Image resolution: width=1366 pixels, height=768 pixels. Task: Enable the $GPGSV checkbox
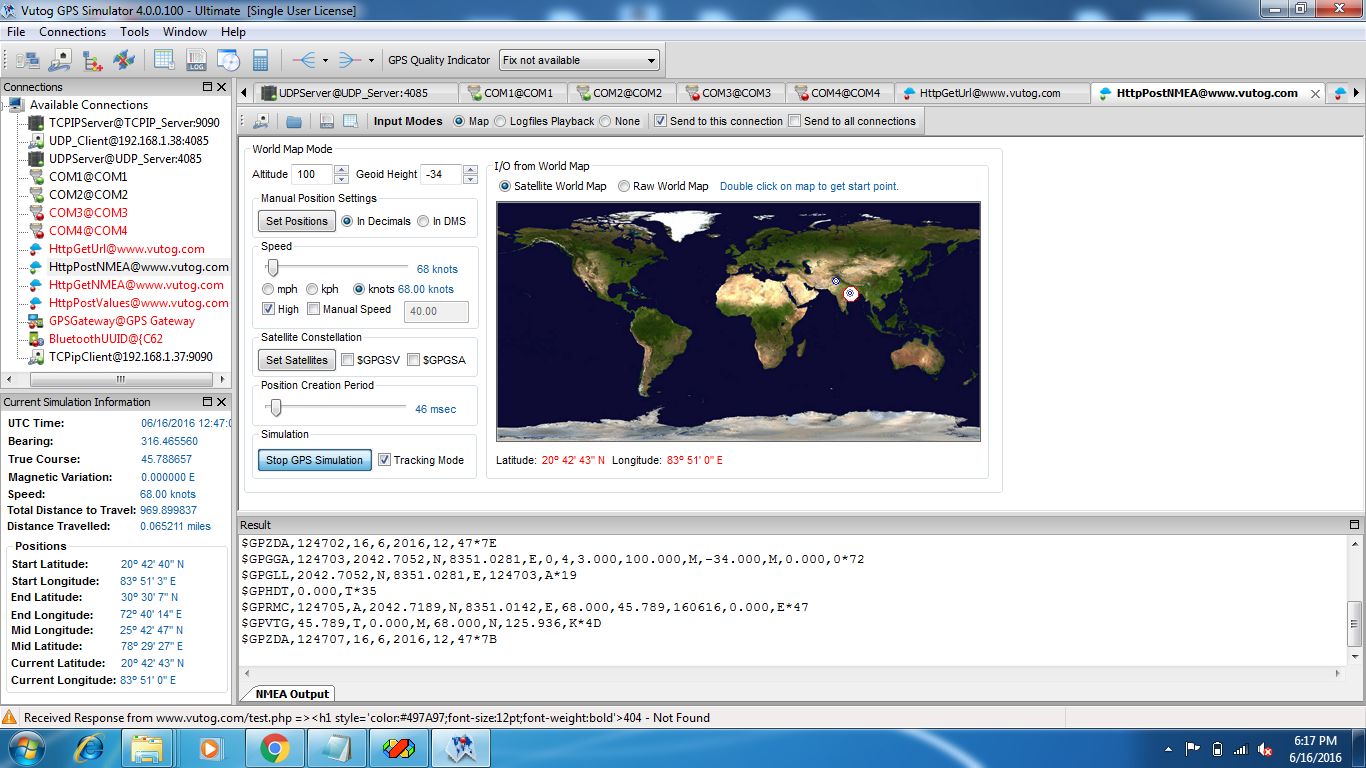pyautogui.click(x=348, y=360)
